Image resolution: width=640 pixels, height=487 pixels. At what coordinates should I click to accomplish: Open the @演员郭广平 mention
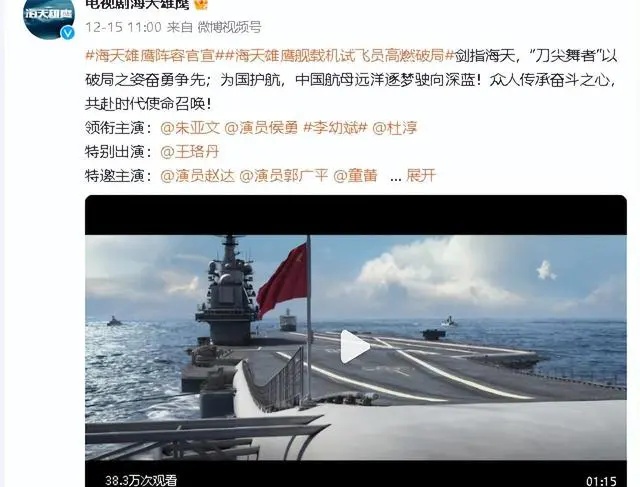click(x=284, y=176)
